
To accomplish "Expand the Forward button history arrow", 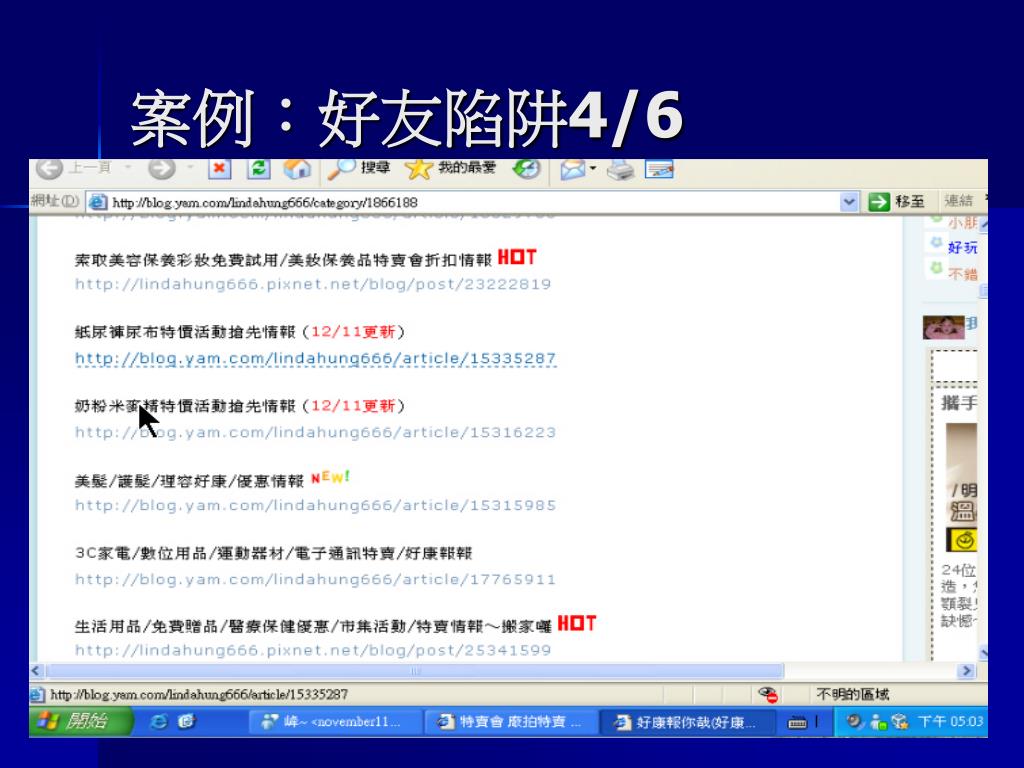I will [190, 168].
